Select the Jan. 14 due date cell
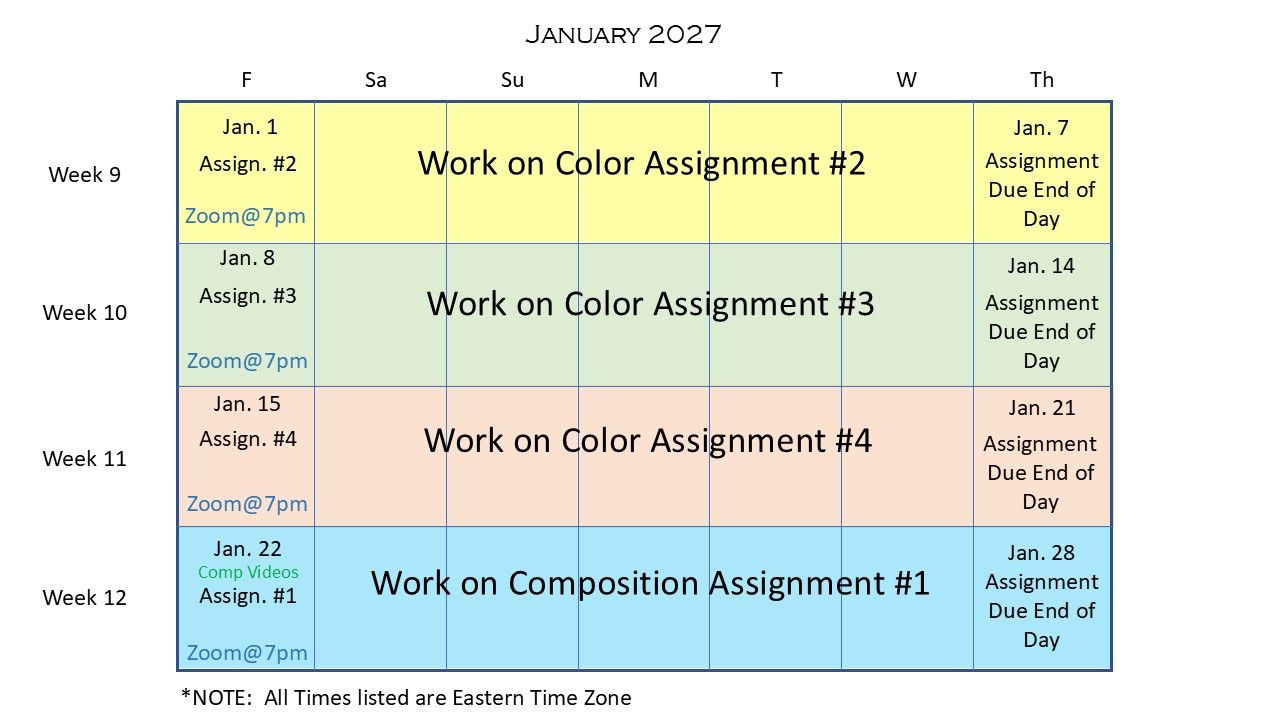The height and width of the screenshot is (720, 1280). [x=1042, y=314]
